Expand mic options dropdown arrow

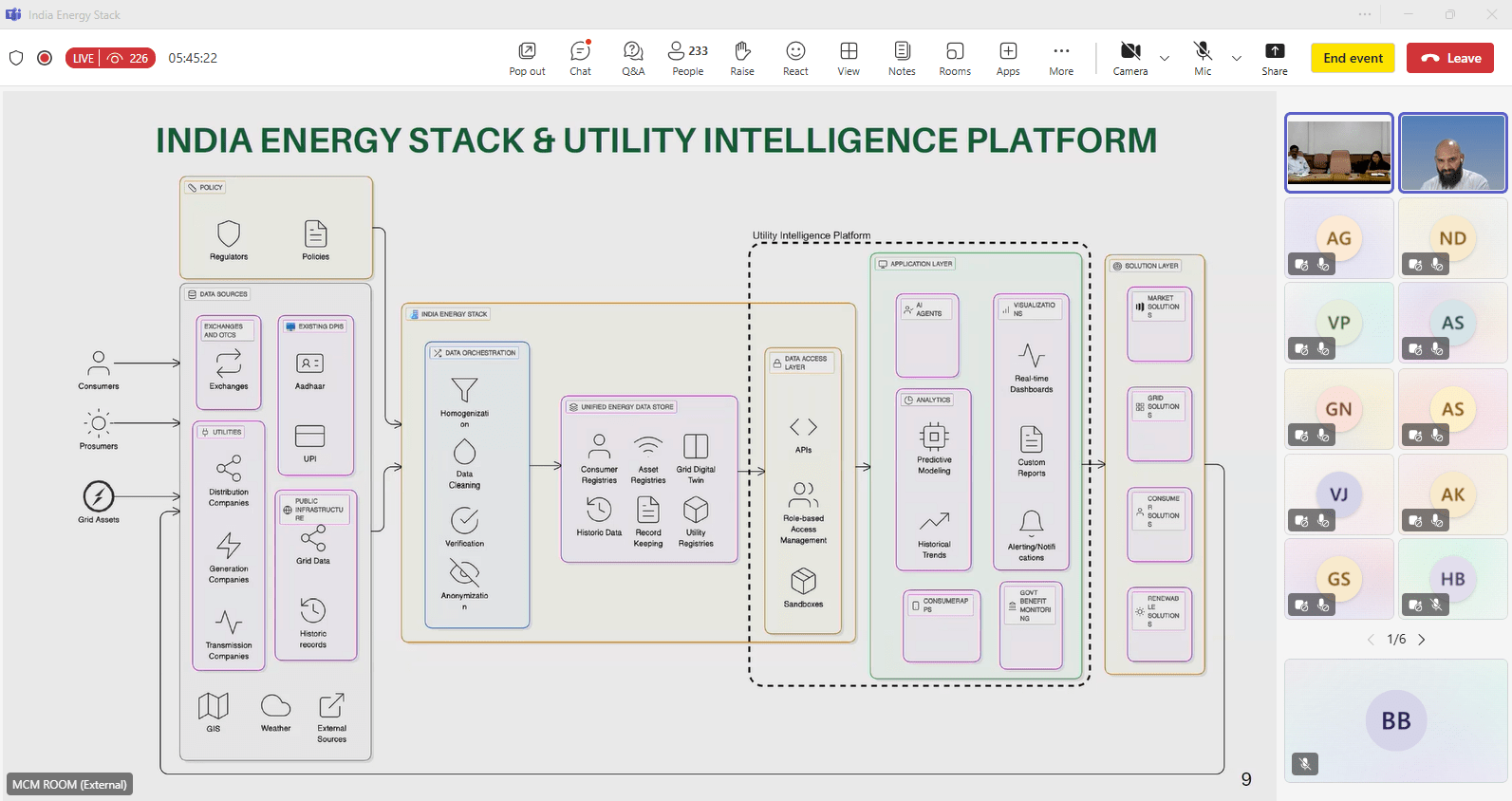pos(1236,58)
